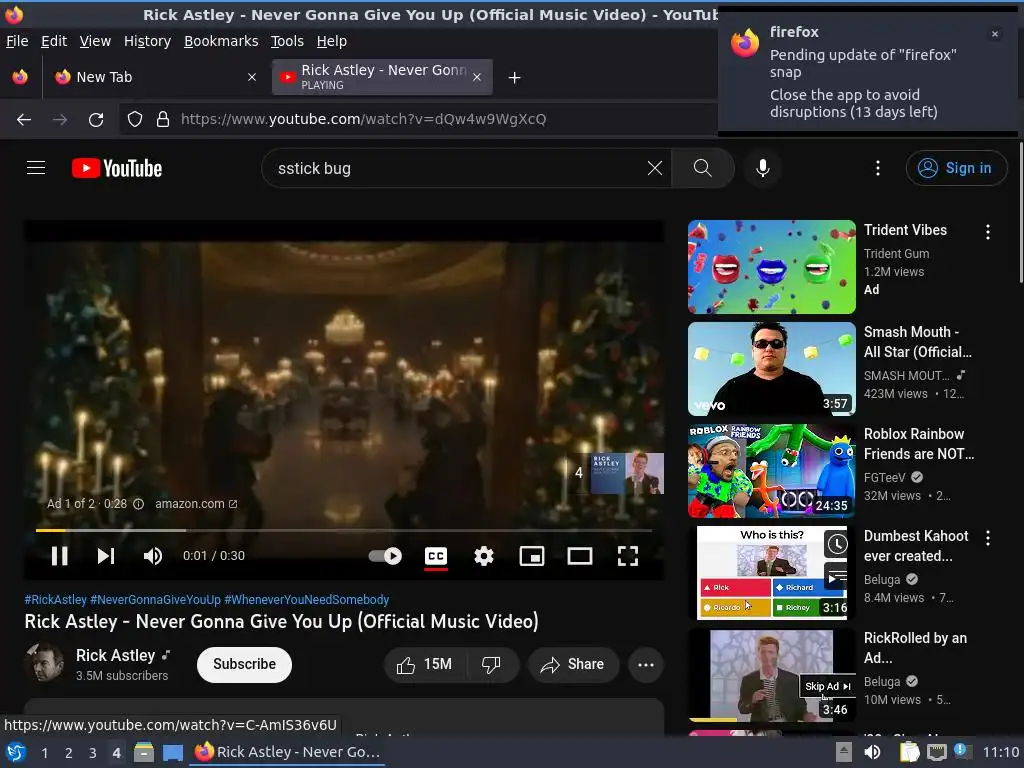Clear the search box with the X icon

click(654, 168)
